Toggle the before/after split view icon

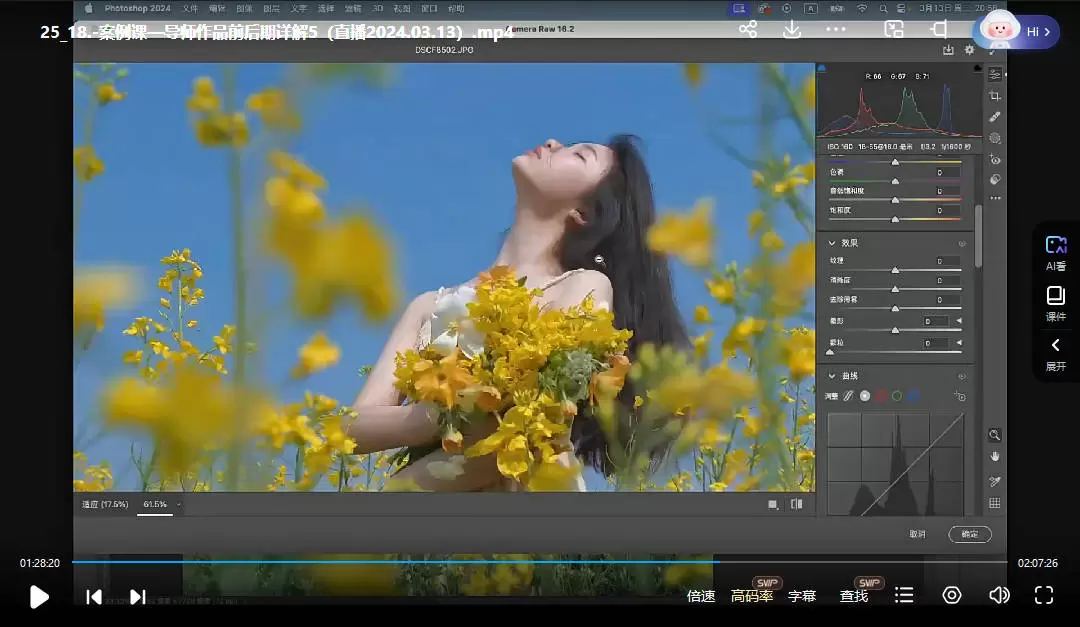click(797, 504)
